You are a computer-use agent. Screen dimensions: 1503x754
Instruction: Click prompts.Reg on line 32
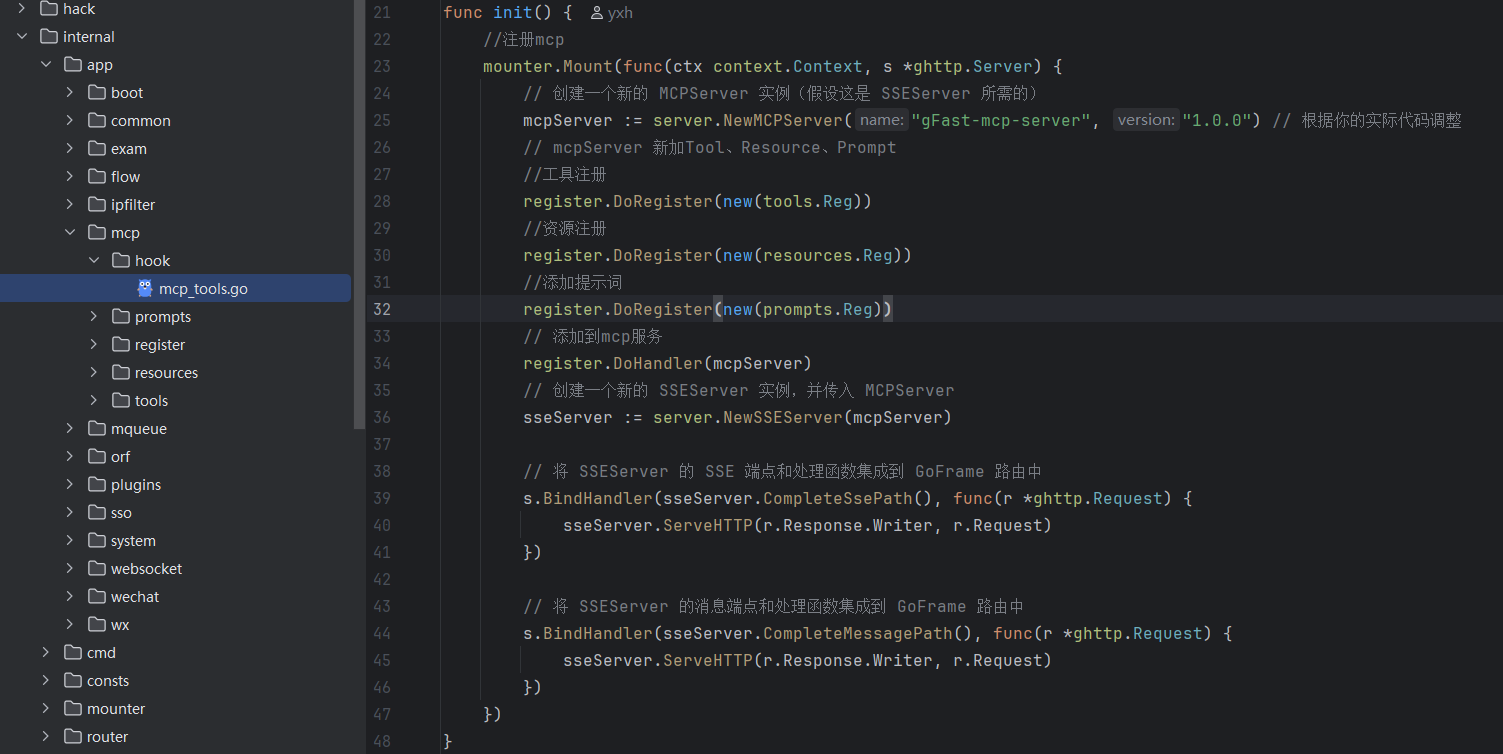point(818,309)
